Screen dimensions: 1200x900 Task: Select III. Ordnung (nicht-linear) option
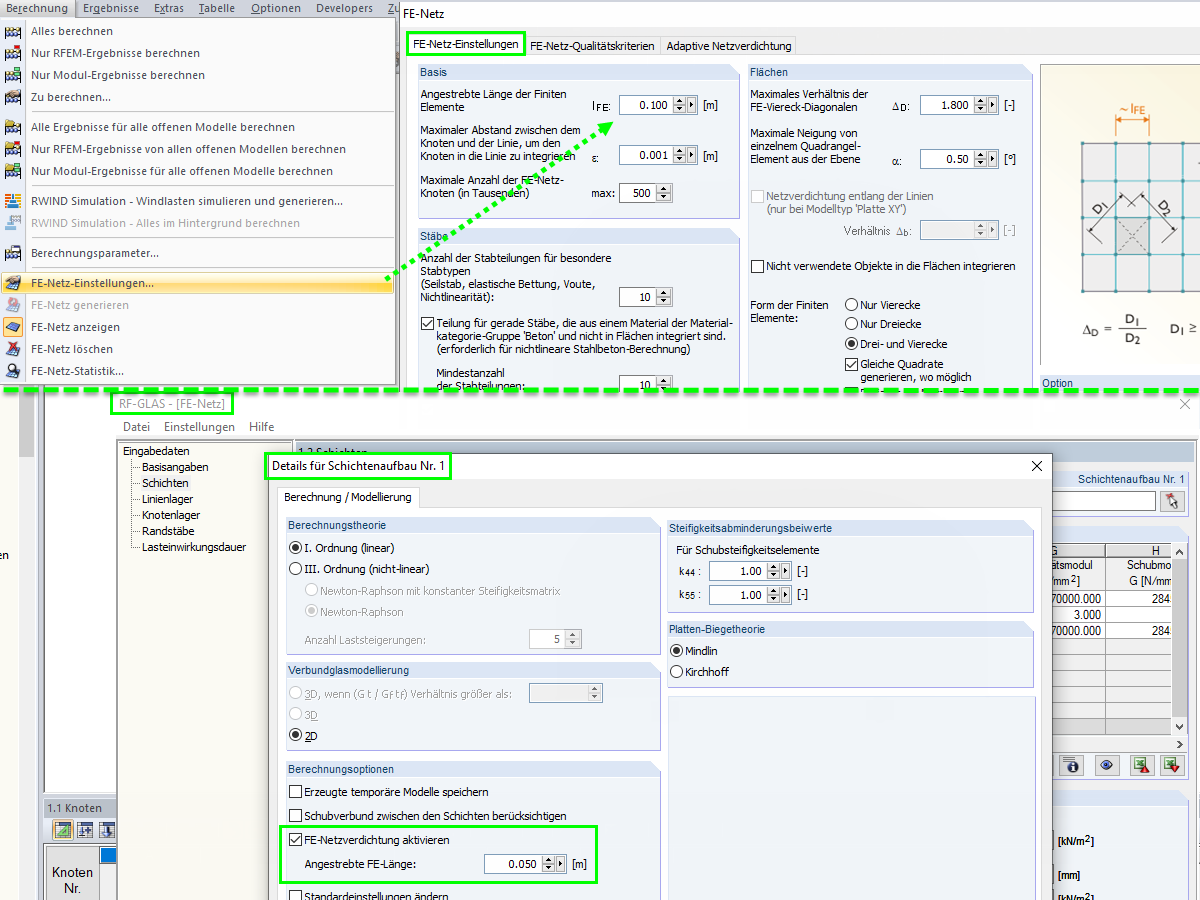coord(295,569)
